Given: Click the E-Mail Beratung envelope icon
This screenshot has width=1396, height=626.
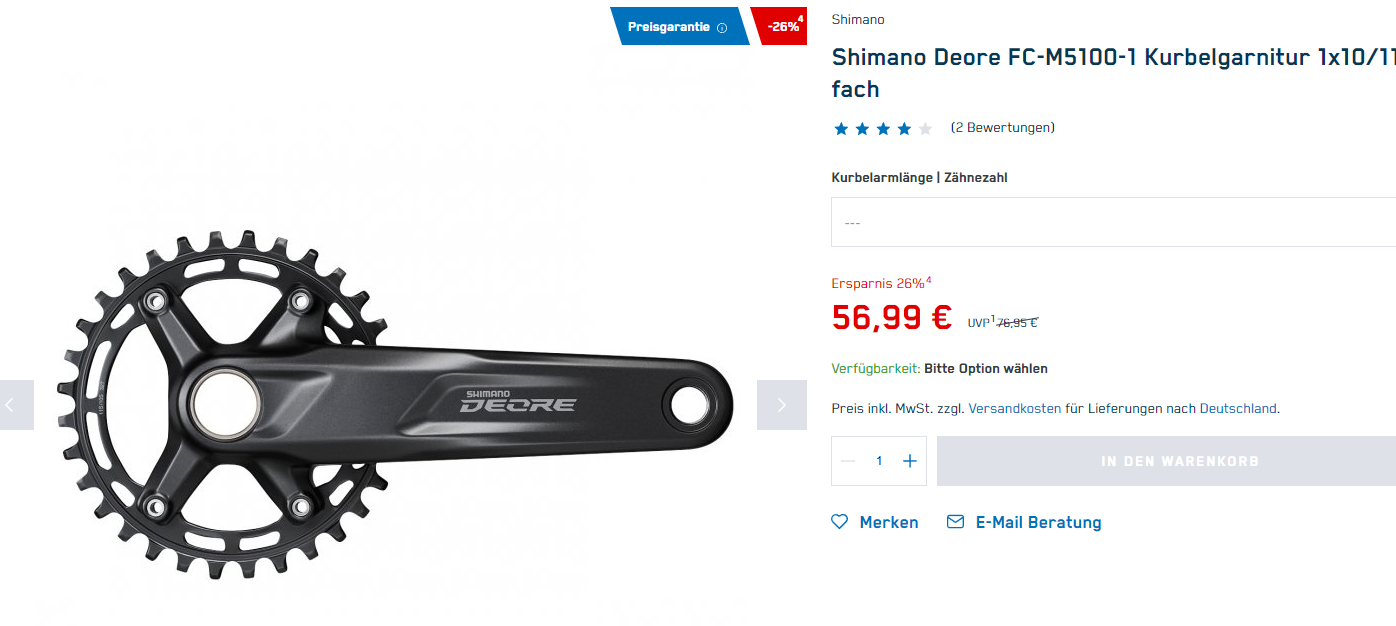Looking at the screenshot, I should pos(955,522).
